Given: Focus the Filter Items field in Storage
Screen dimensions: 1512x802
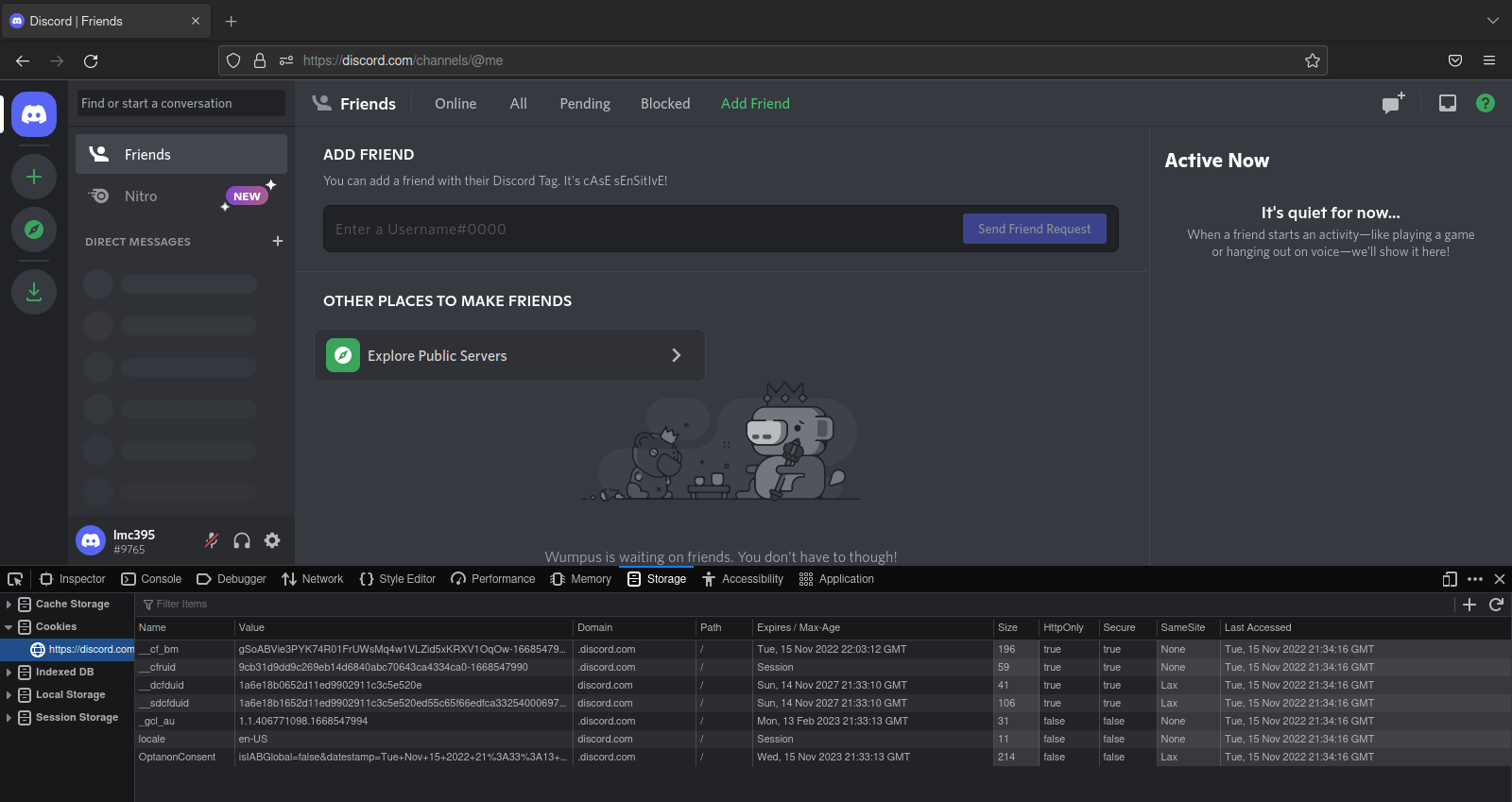Looking at the screenshot, I should coord(794,605).
